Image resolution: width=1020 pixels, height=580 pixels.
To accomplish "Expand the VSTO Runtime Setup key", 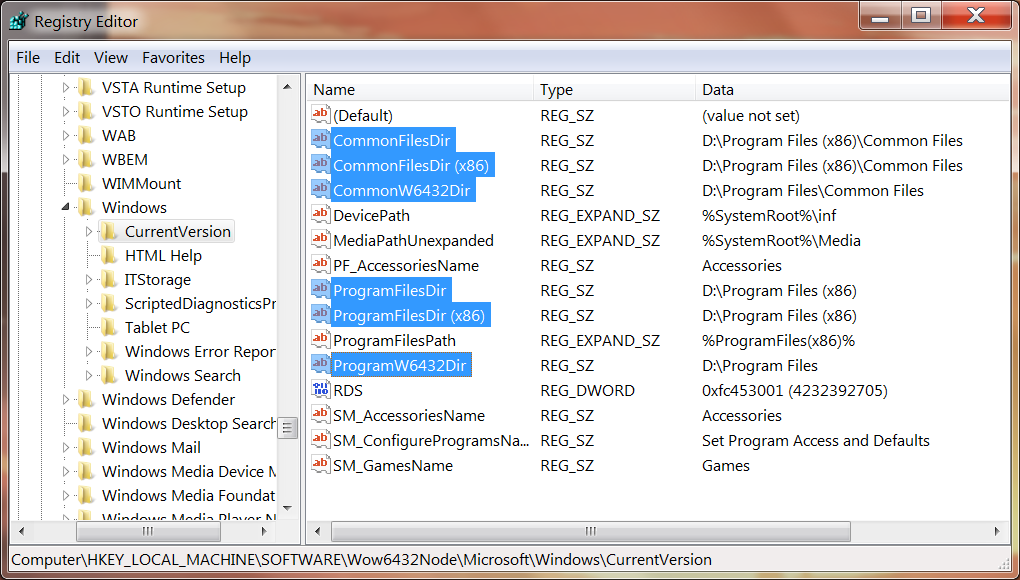I will [66, 111].
